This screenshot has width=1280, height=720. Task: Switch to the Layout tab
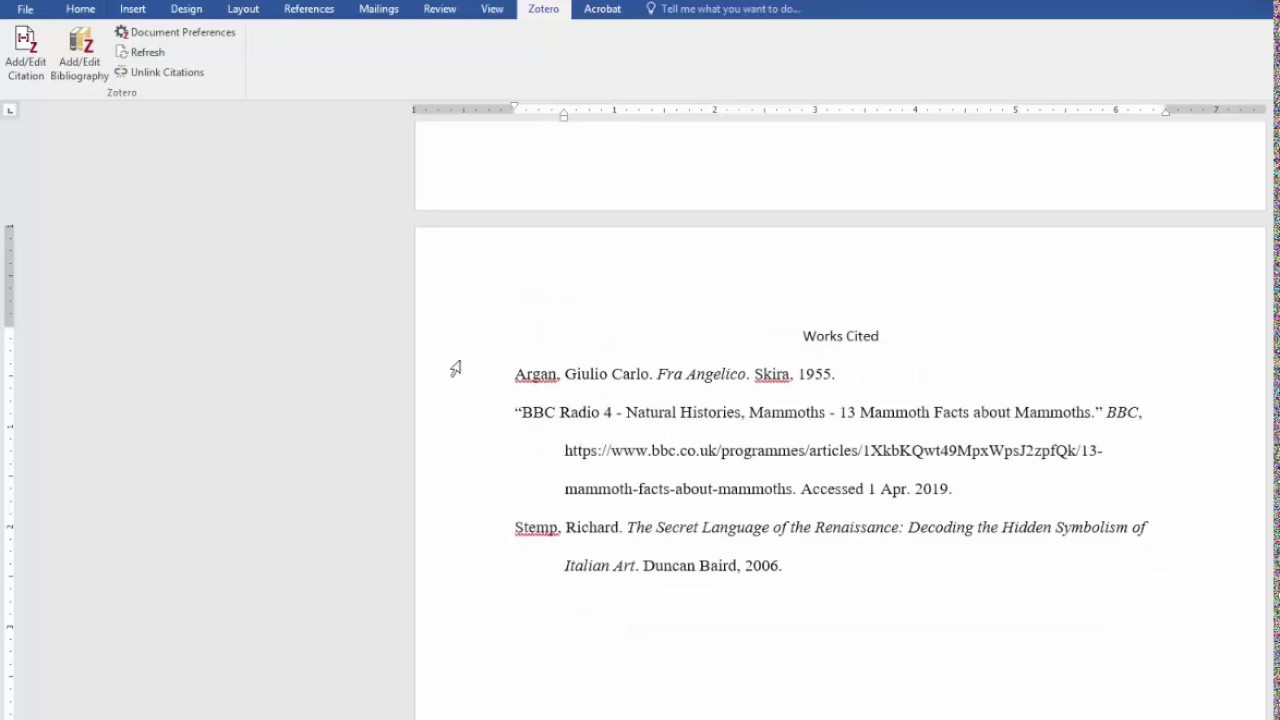(243, 9)
